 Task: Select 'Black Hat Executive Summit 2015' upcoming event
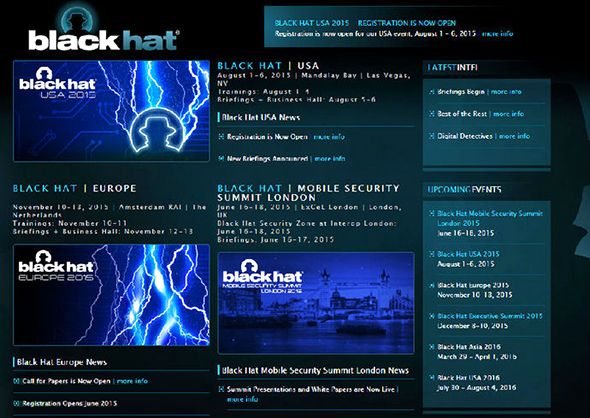point(490,316)
